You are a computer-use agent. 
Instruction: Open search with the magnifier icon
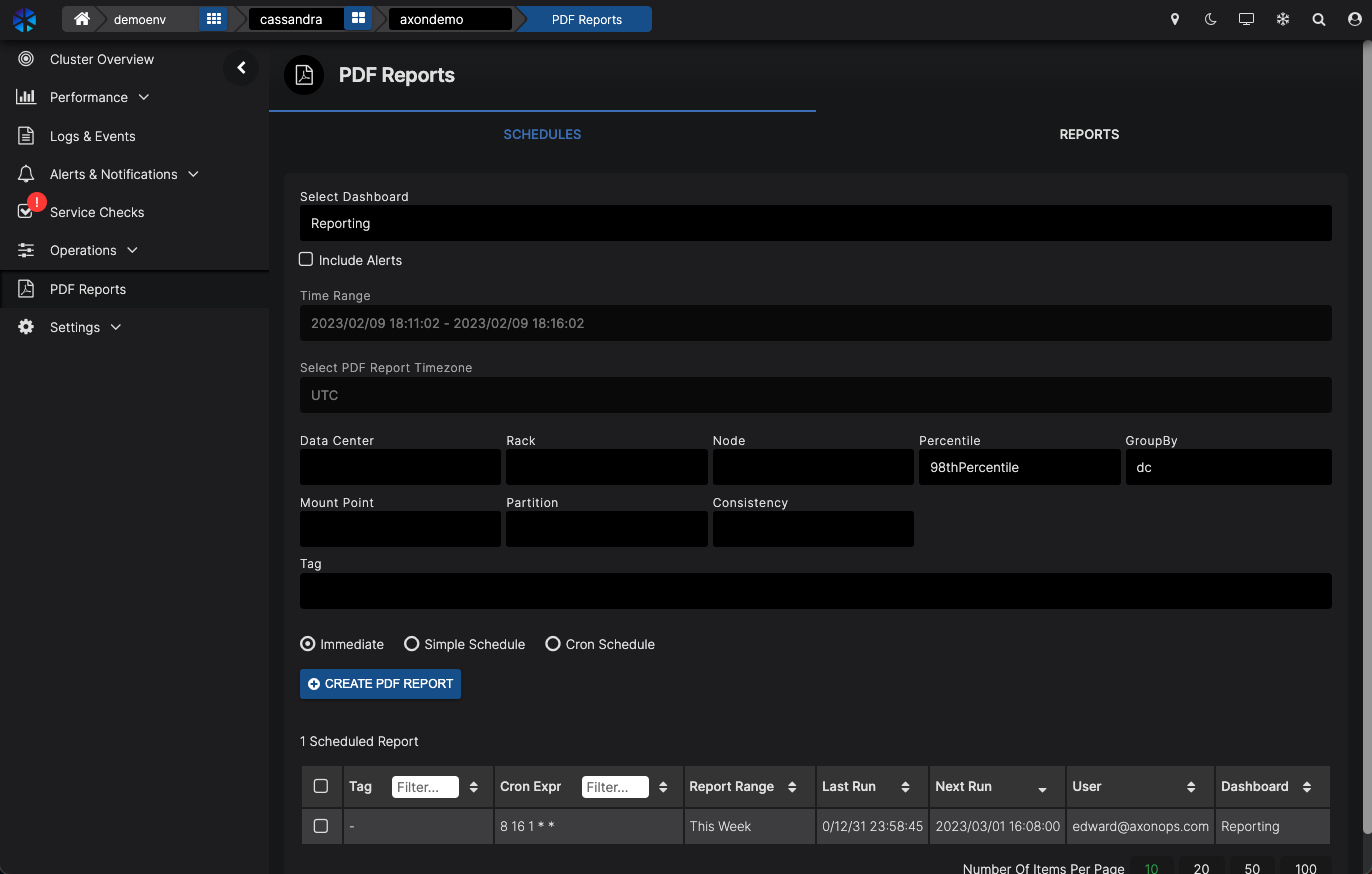(x=1319, y=19)
